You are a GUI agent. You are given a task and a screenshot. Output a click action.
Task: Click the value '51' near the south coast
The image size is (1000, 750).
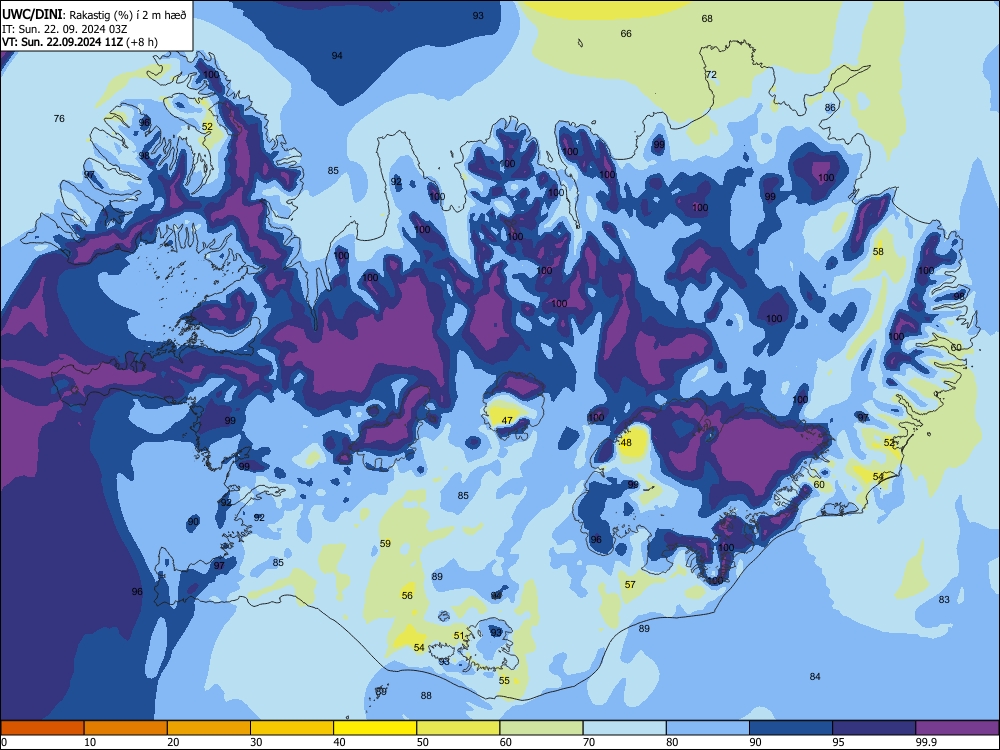point(459,636)
